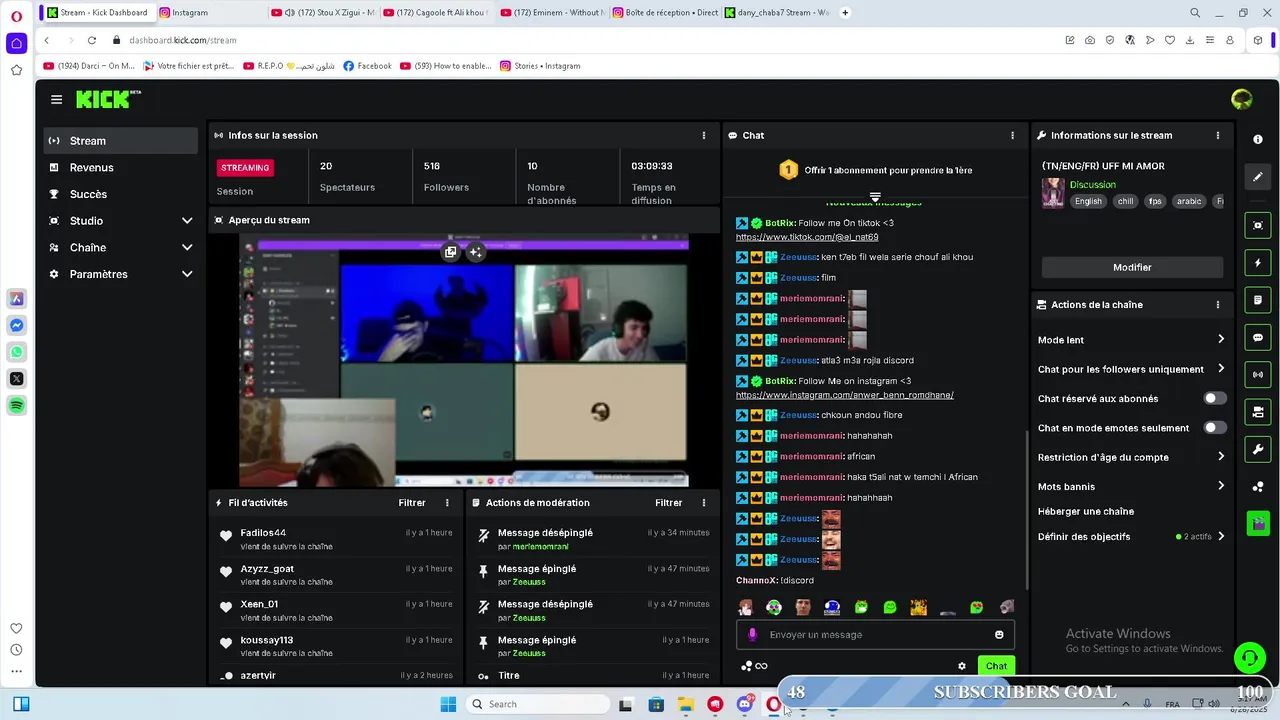Click Héberger une chaîne
Screen dimensions: 1280x720
click(1086, 511)
